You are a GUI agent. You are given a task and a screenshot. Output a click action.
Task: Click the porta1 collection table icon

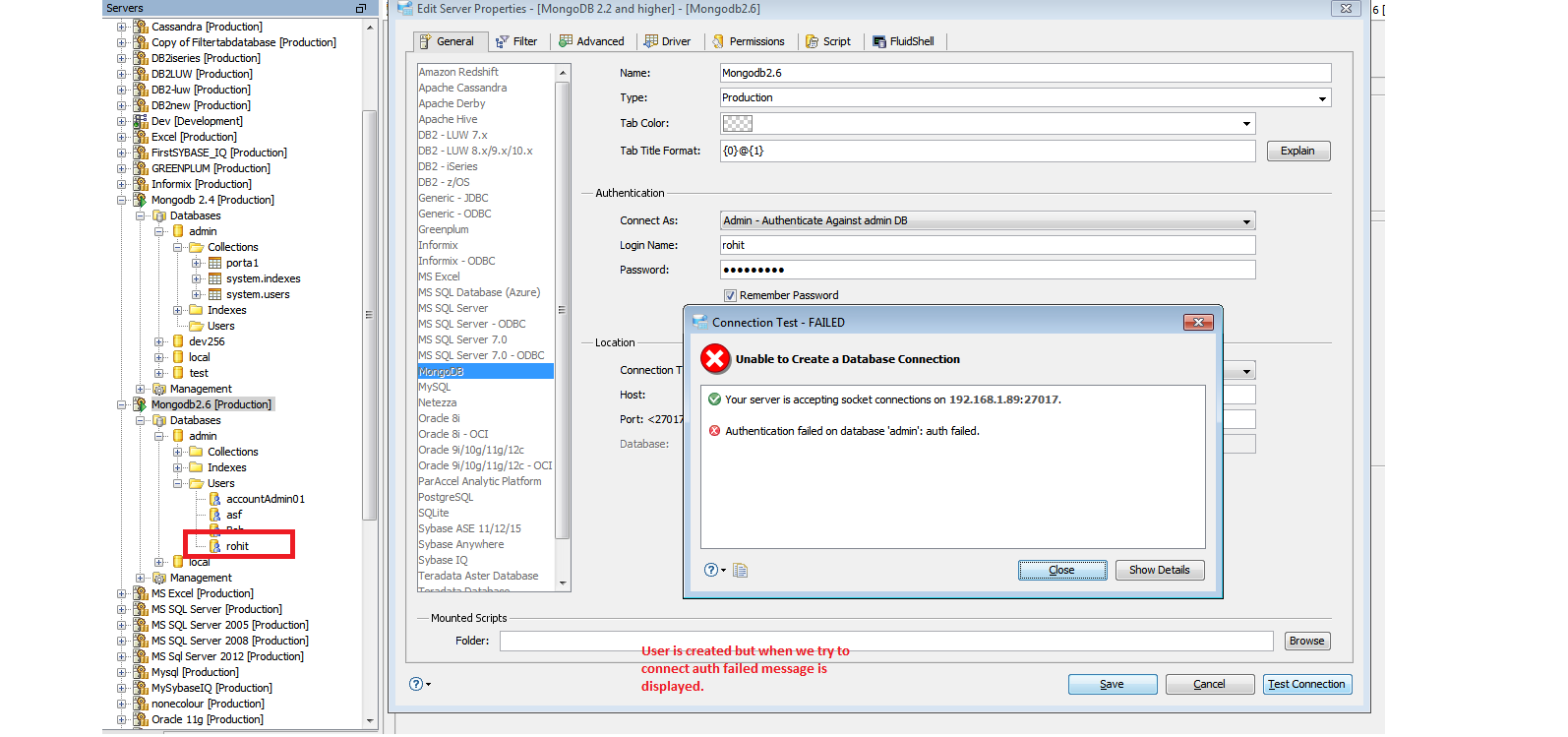[x=214, y=263]
